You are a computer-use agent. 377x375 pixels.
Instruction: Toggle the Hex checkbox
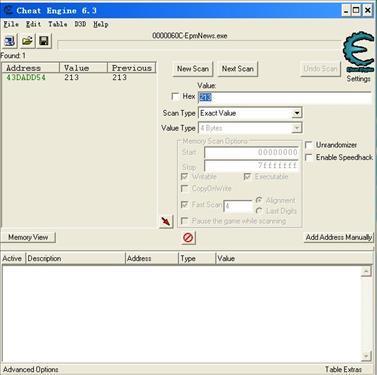tap(175, 96)
